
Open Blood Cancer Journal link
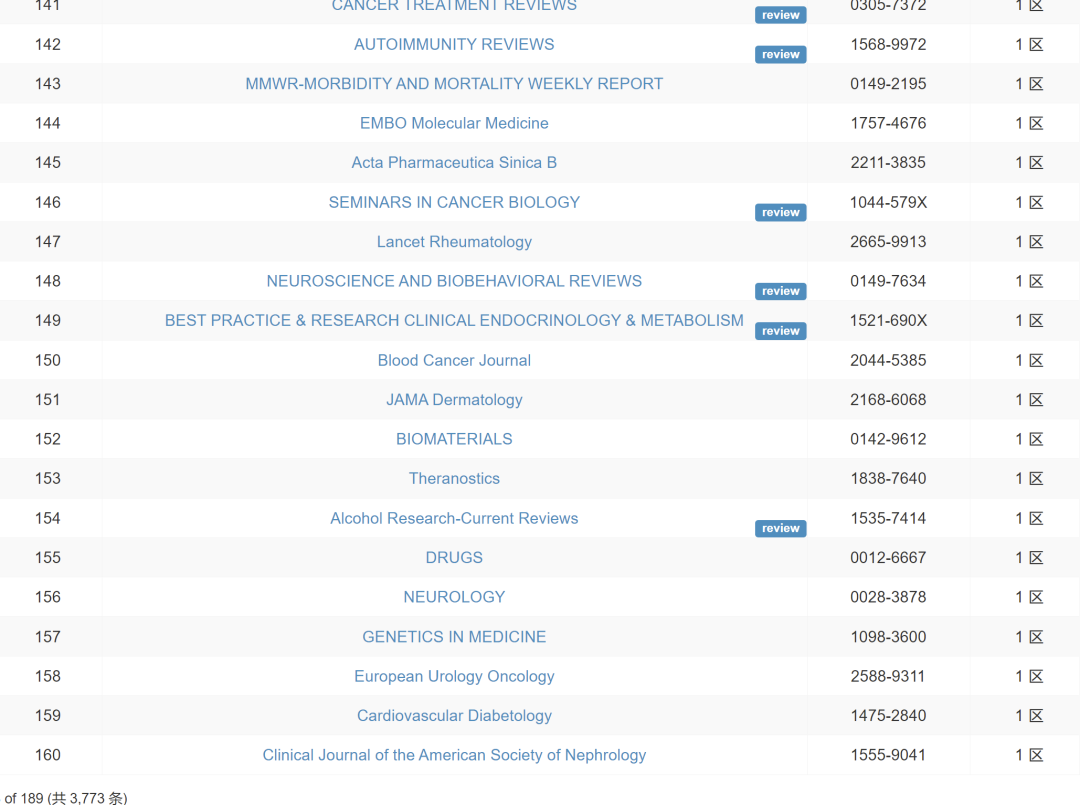[454, 360]
